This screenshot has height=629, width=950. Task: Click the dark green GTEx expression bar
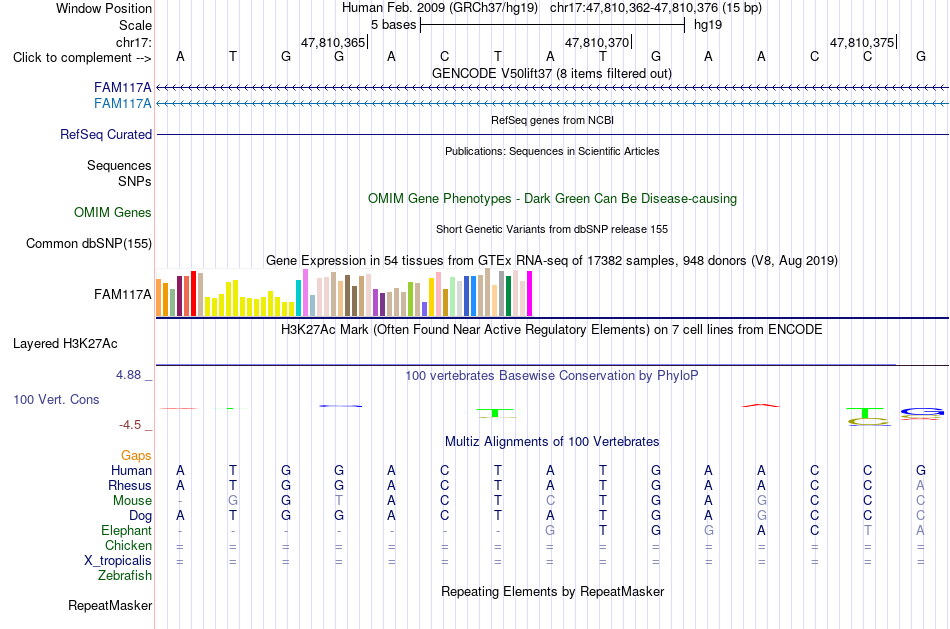[x=508, y=296]
